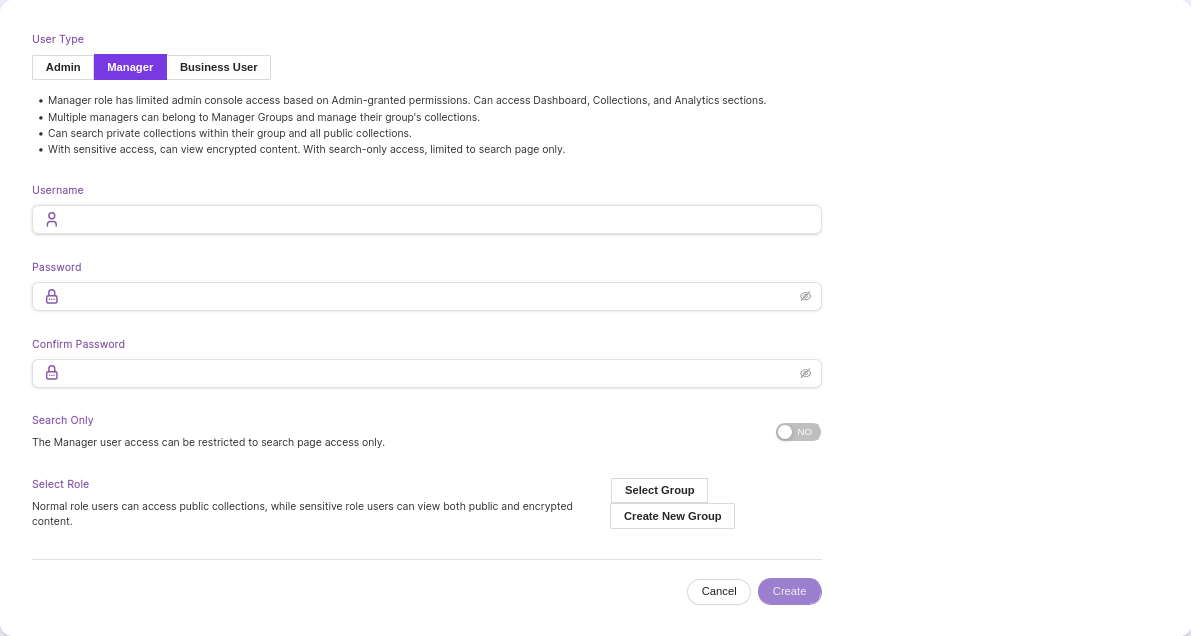Click the user icon in Username field

(x=52, y=220)
